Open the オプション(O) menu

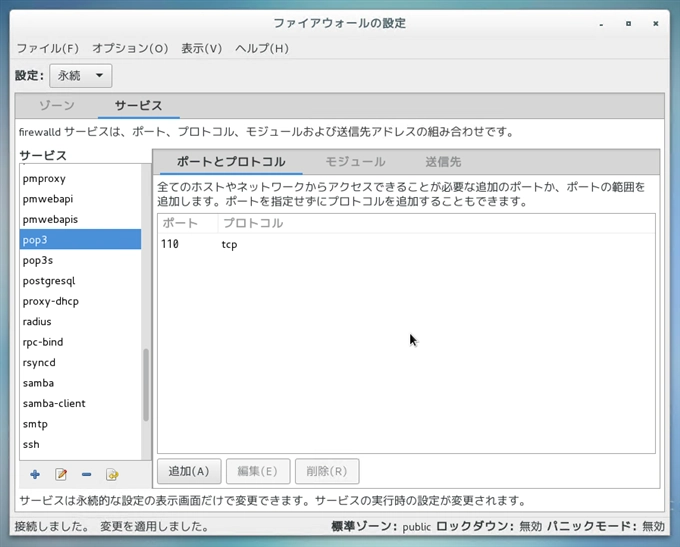click(x=130, y=48)
